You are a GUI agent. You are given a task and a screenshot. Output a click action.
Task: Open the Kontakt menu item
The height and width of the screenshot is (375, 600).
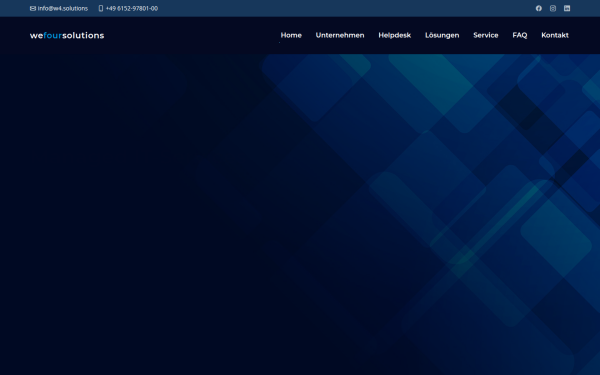coord(555,35)
